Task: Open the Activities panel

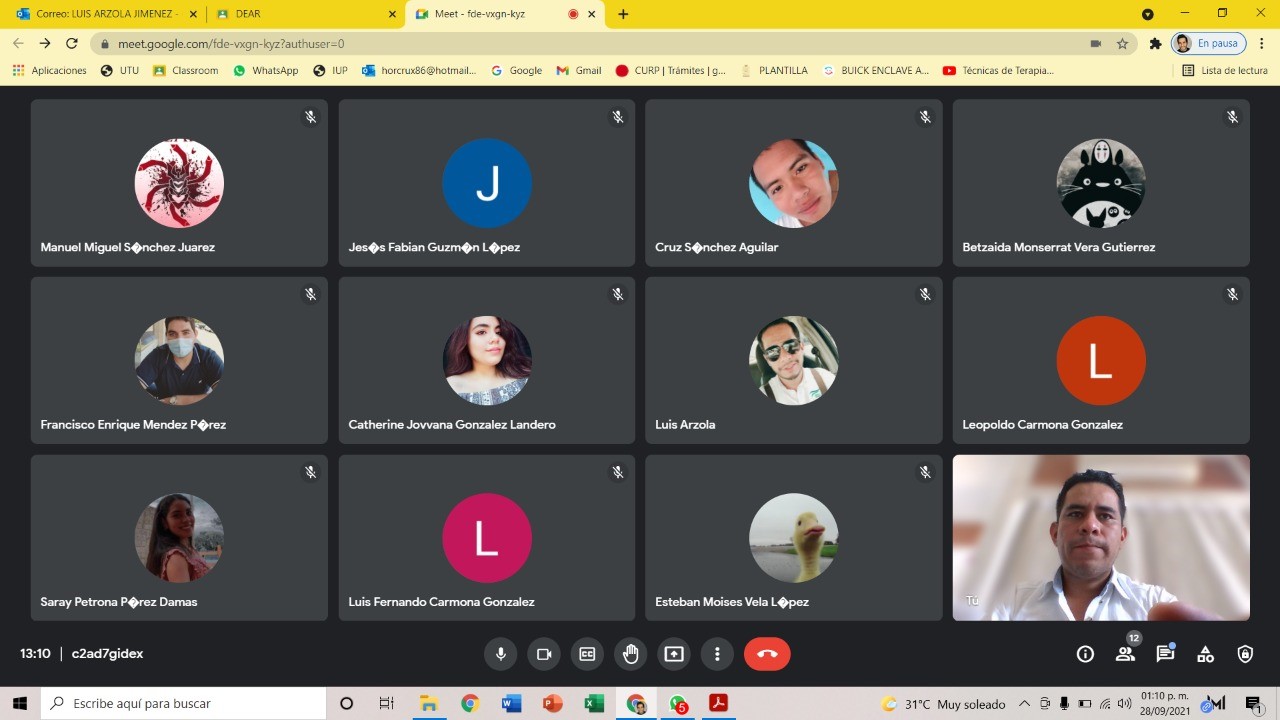Action: click(x=1205, y=654)
